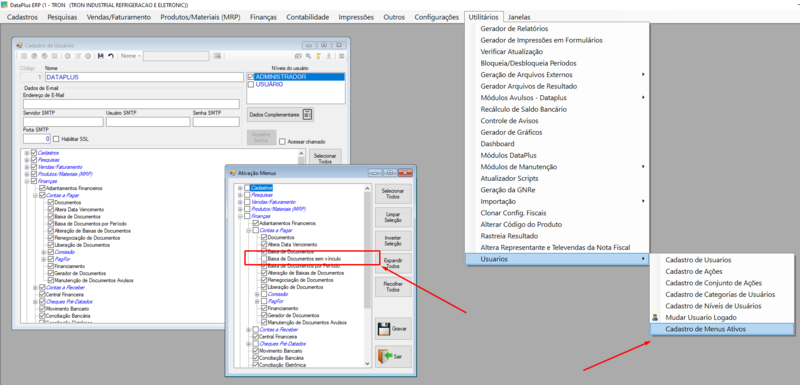Open the Cadastros menu
The height and width of the screenshot is (385, 800).
(x=22, y=17)
